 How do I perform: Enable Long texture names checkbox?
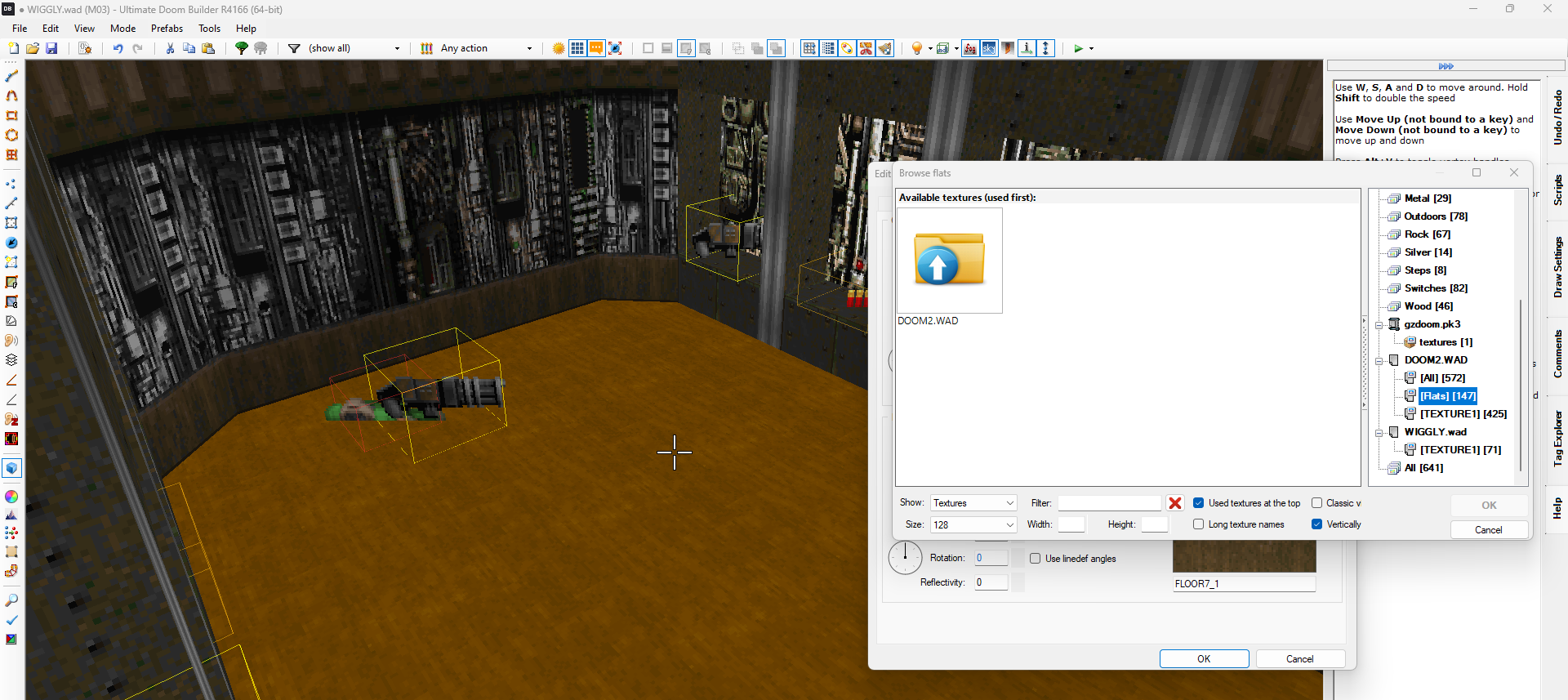point(1198,524)
